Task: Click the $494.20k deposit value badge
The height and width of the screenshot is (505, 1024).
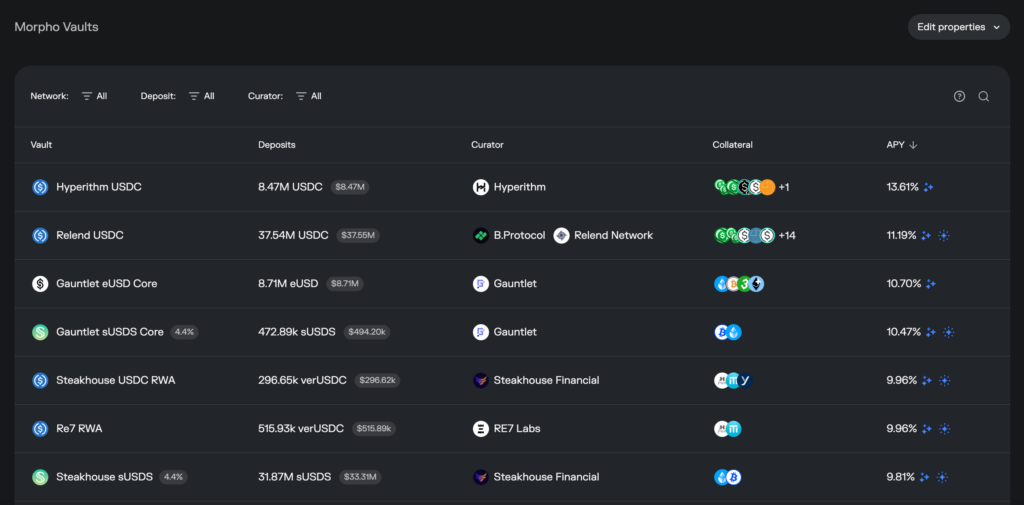Action: [x=368, y=332]
